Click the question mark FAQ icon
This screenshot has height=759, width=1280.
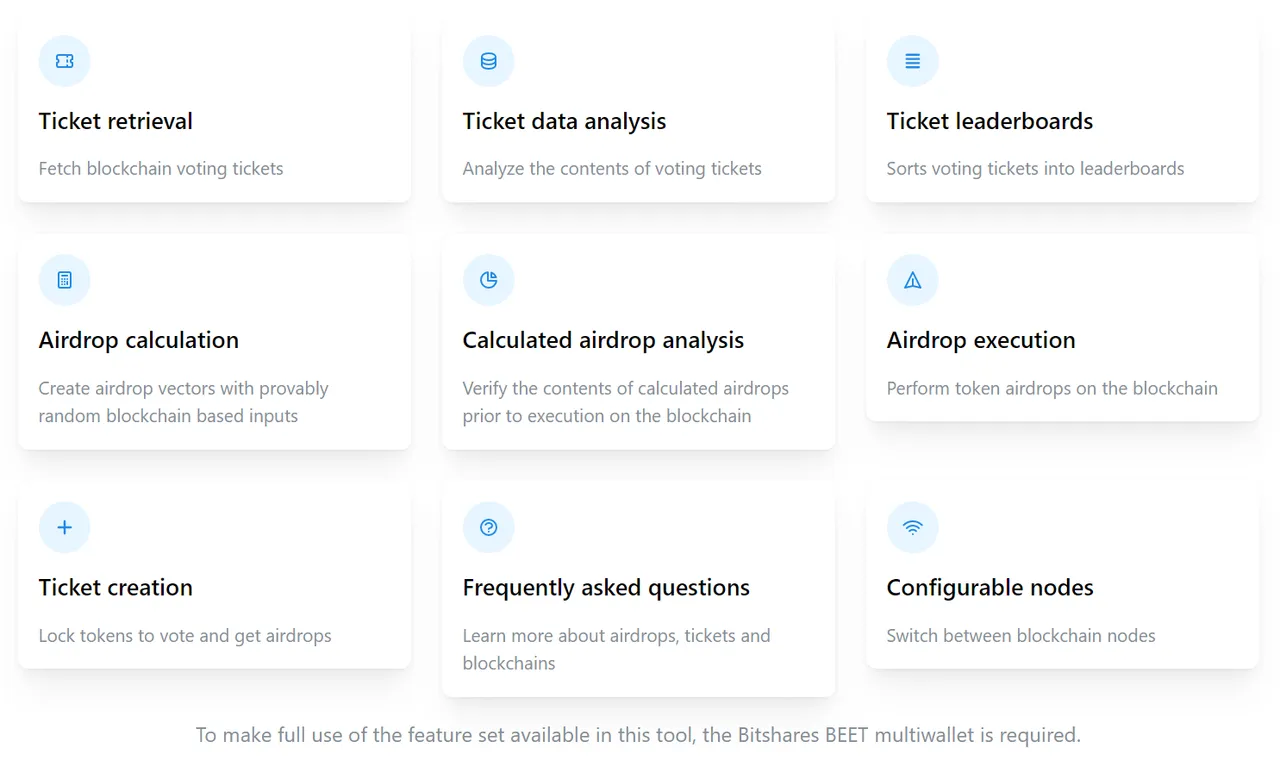(489, 527)
